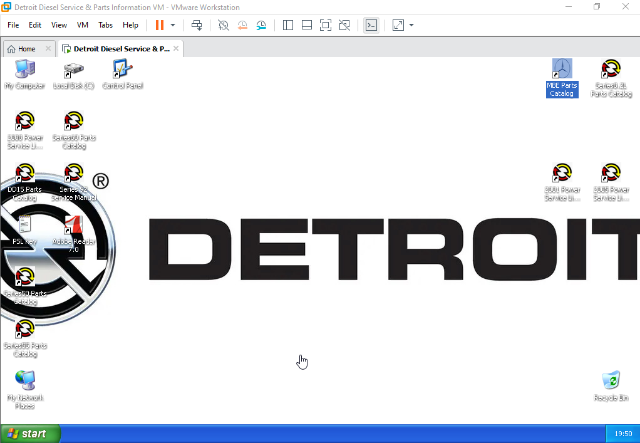Enter full screen mode
The width and height of the screenshot is (640, 443).
click(325, 25)
